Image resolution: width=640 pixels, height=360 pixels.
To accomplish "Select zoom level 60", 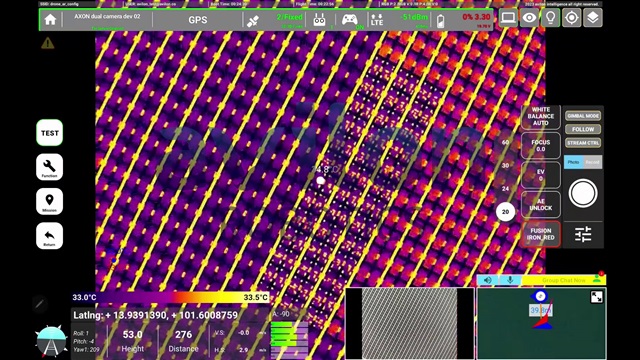I will click(x=505, y=142).
